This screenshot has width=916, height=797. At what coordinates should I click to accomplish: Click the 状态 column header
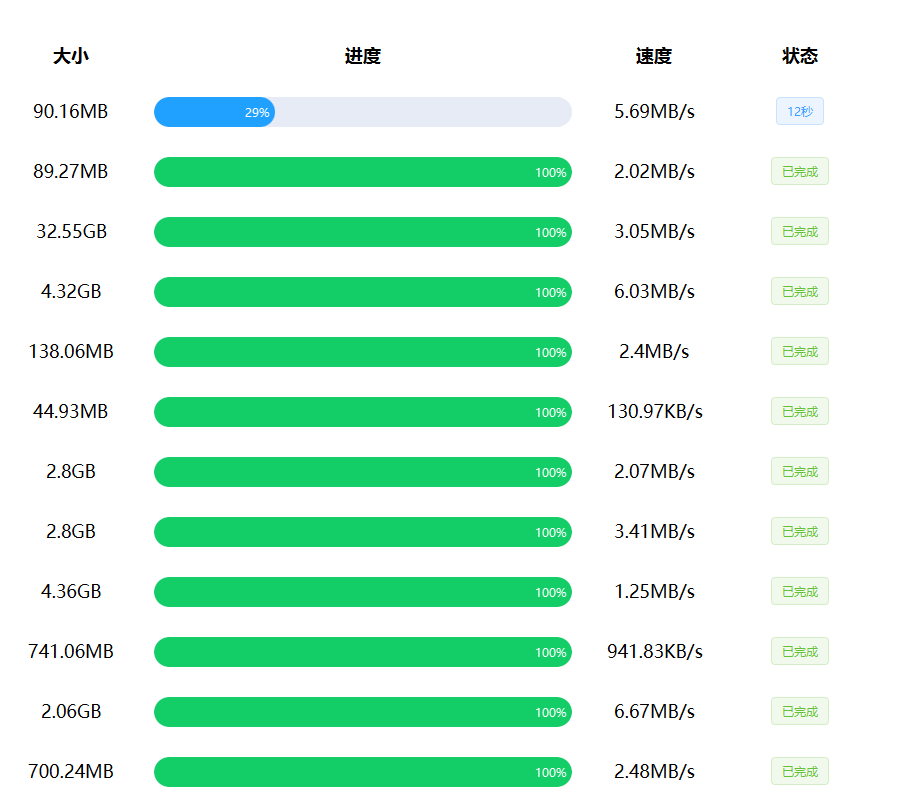800,56
